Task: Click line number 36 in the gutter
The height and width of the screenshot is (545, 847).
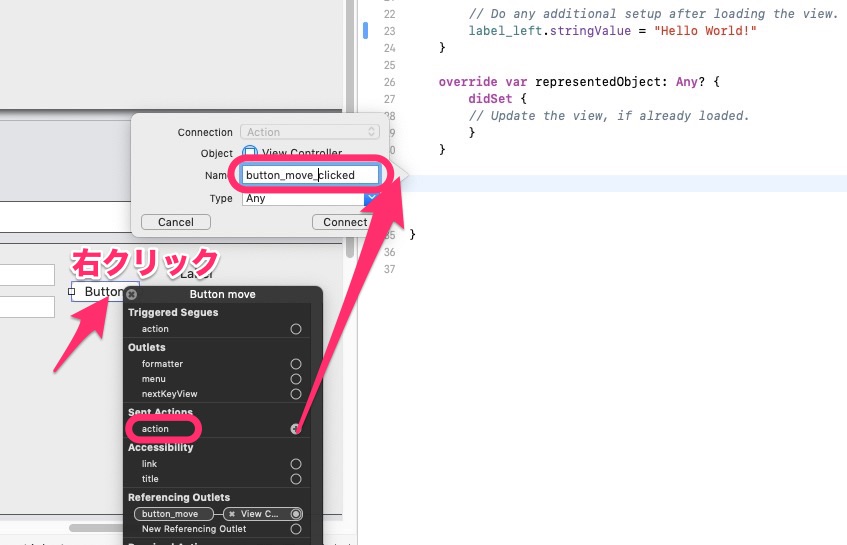Action: click(389, 252)
